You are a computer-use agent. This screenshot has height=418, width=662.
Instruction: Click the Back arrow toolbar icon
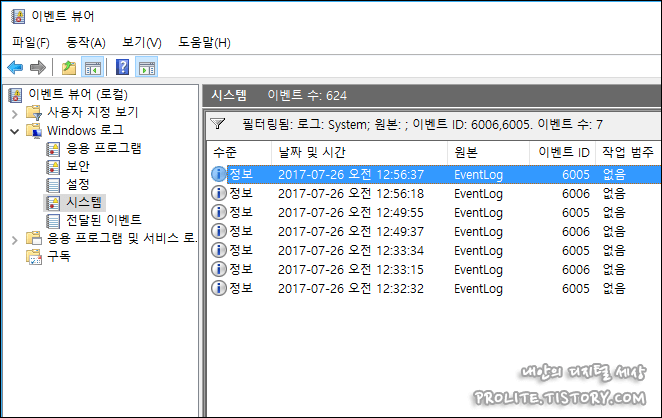click(15, 67)
